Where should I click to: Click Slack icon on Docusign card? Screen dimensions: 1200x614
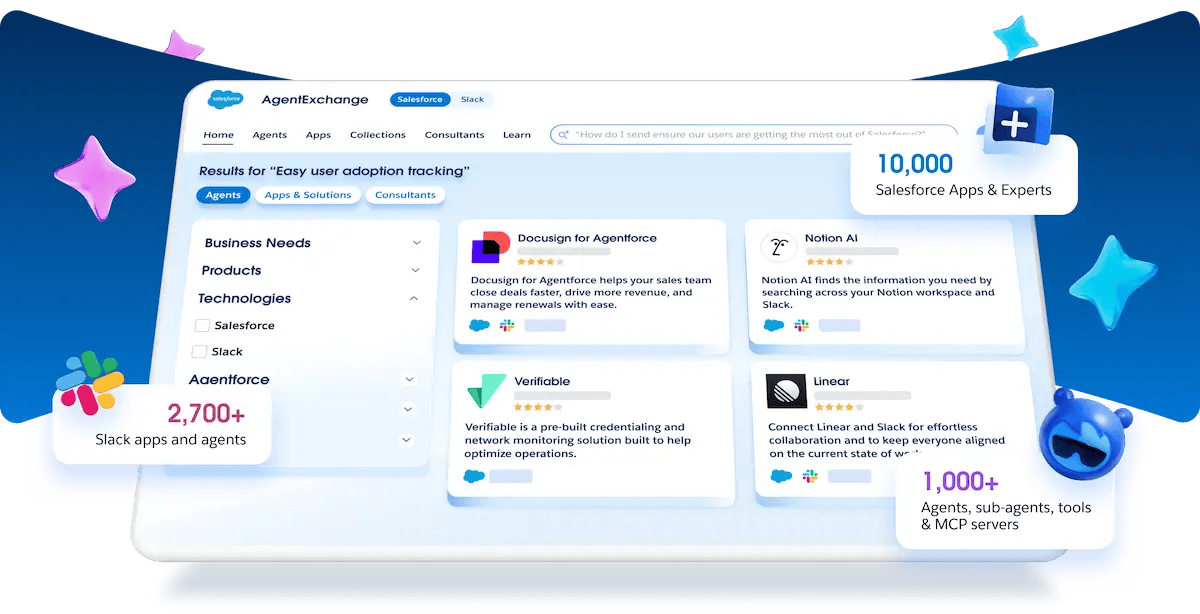click(x=507, y=325)
